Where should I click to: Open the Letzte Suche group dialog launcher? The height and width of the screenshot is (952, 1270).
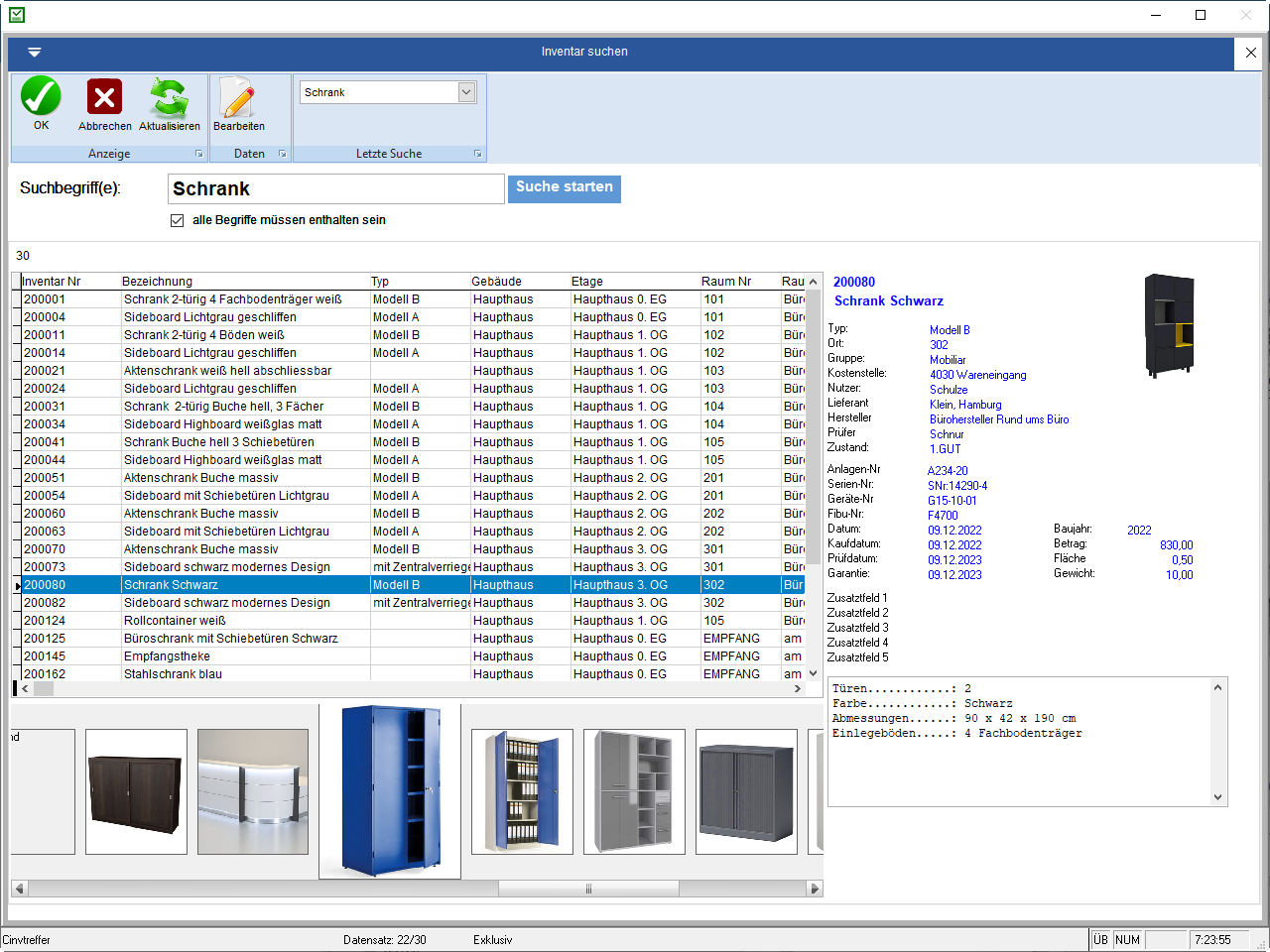(478, 154)
